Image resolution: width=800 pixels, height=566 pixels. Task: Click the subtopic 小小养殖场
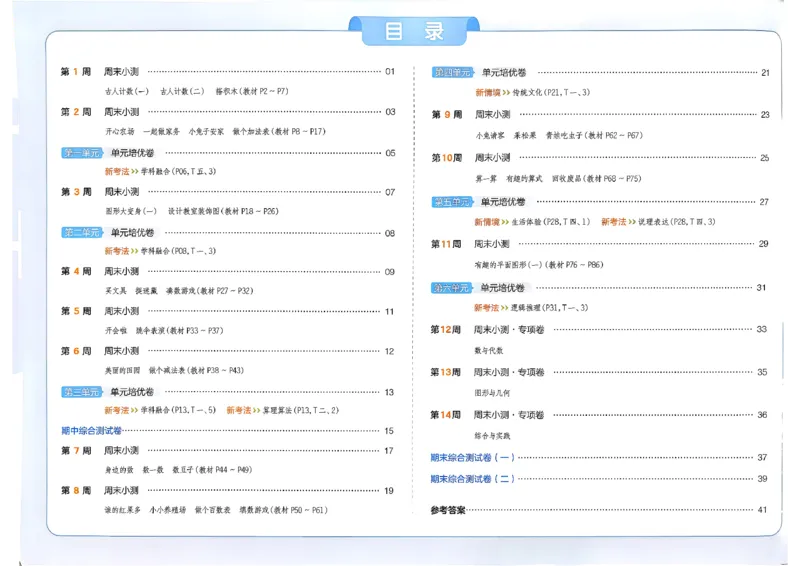pos(167,510)
